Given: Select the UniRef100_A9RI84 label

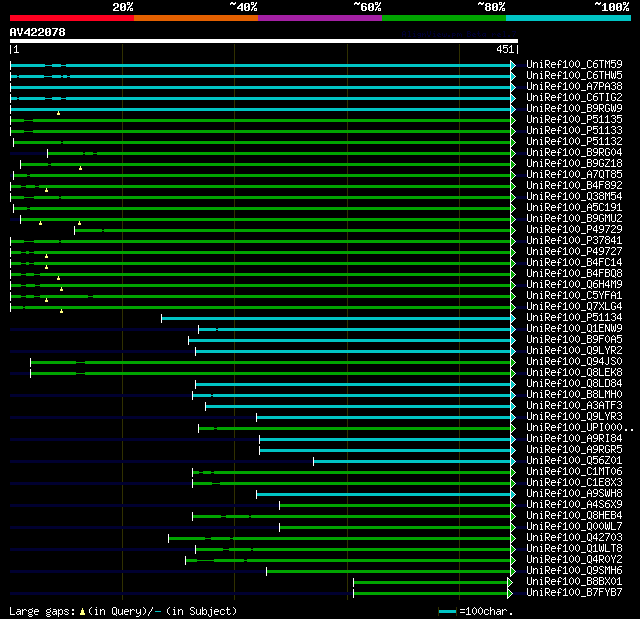Looking at the screenshot, I should coord(574,439).
